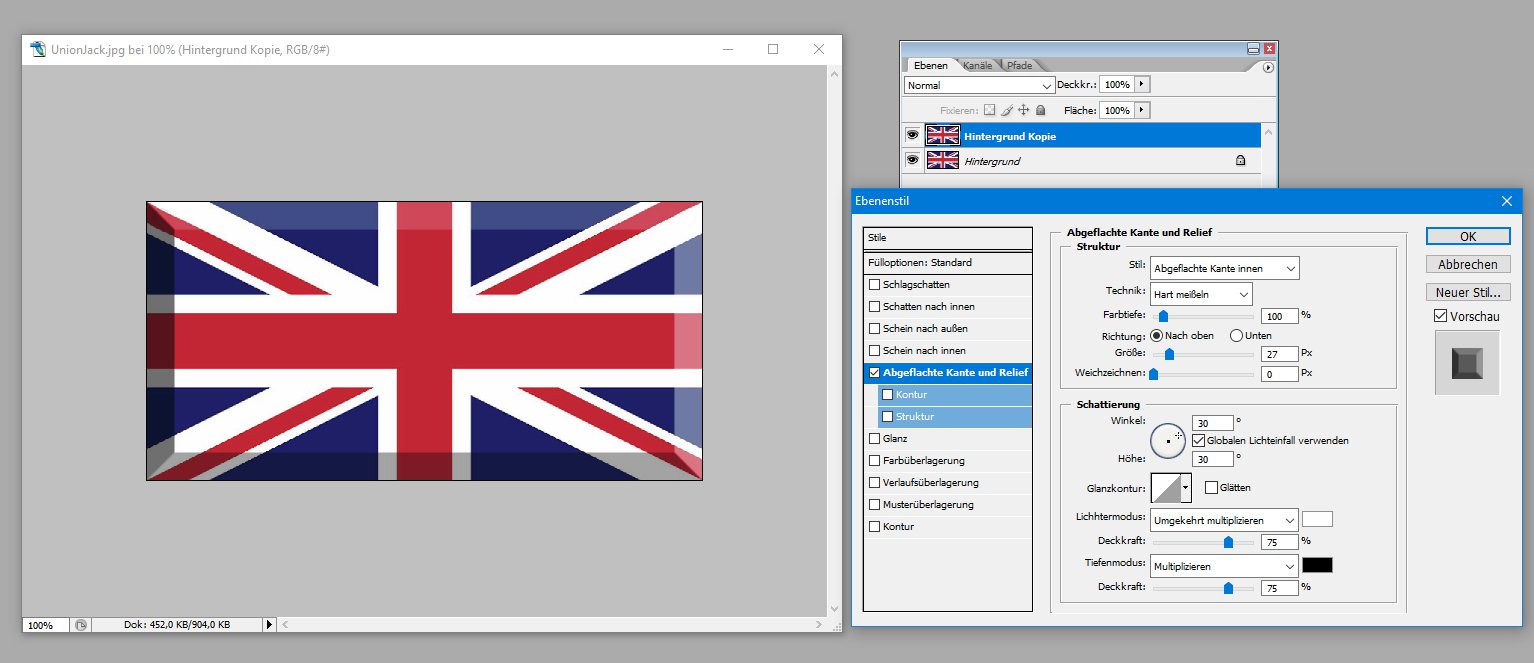1534x663 pixels.
Task: Select the Unten direction radio button
Action: tap(1236, 336)
